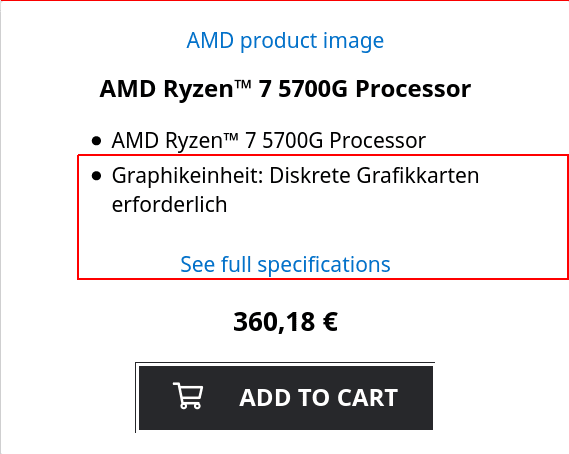569x454 pixels.
Task: Click the first bullet AMD Ryzen processor line
Action: [269, 140]
